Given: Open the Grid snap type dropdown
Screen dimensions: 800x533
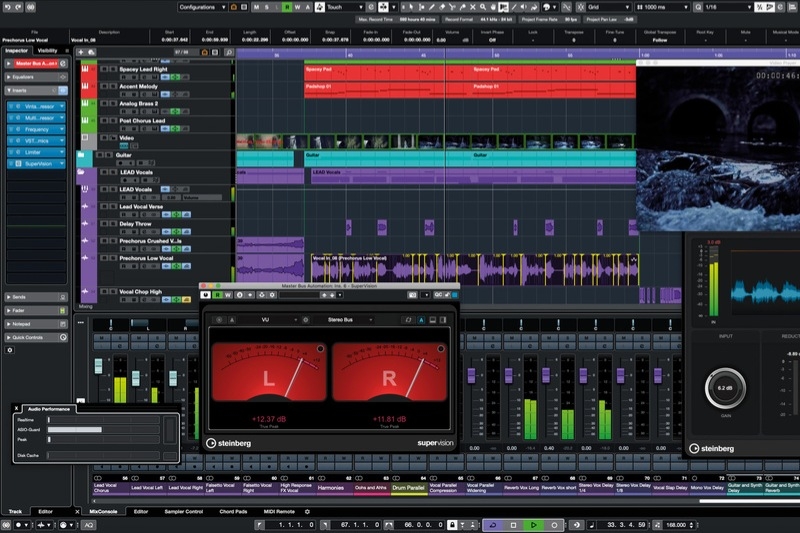Looking at the screenshot, I should pyautogui.click(x=609, y=7).
